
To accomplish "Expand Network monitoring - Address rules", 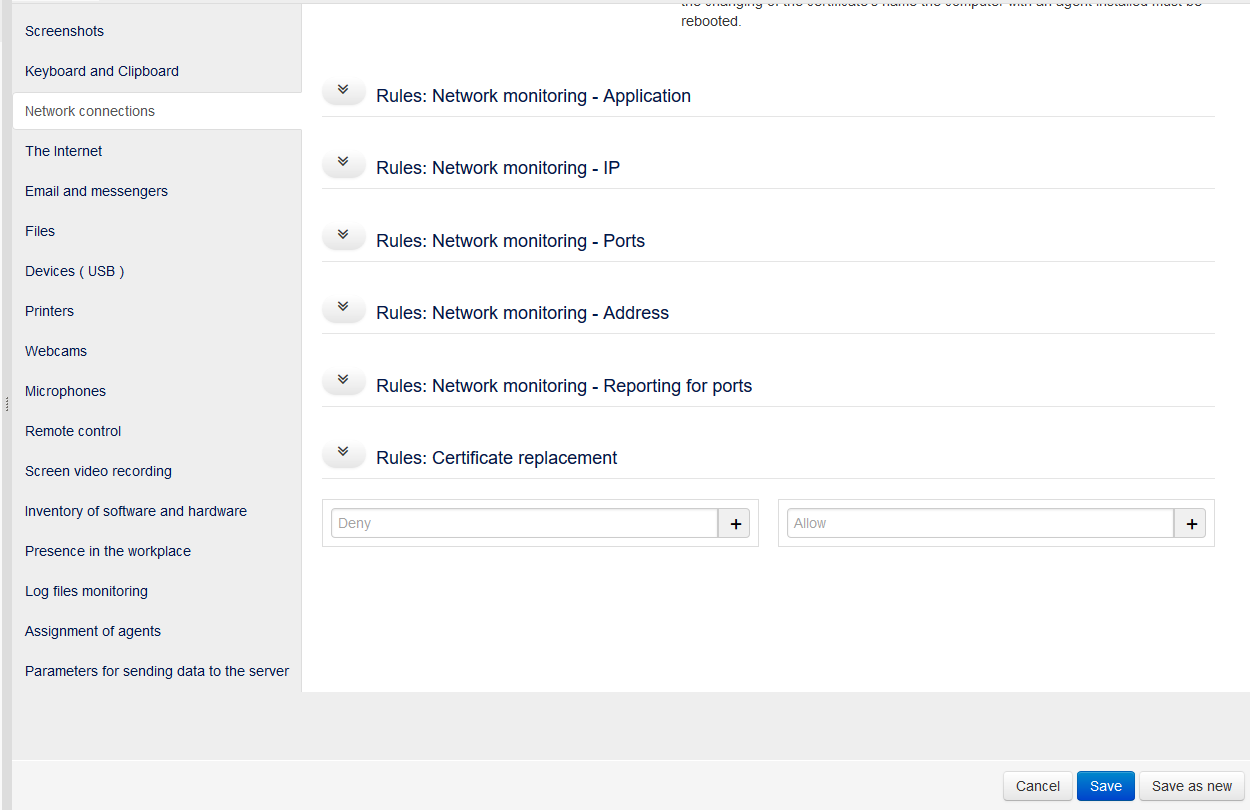I will click(343, 308).
